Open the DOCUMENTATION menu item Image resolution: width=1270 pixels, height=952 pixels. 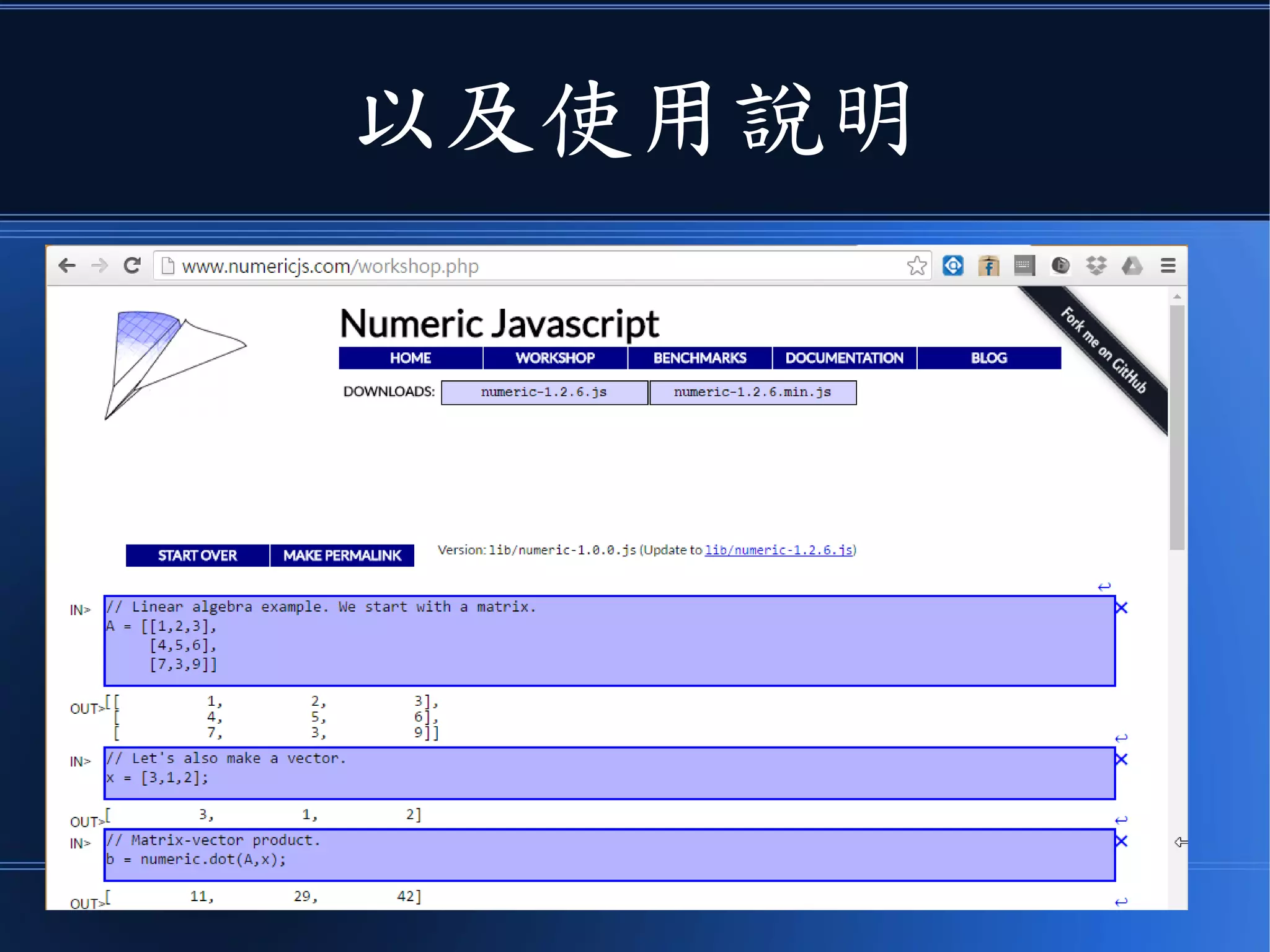click(x=844, y=358)
